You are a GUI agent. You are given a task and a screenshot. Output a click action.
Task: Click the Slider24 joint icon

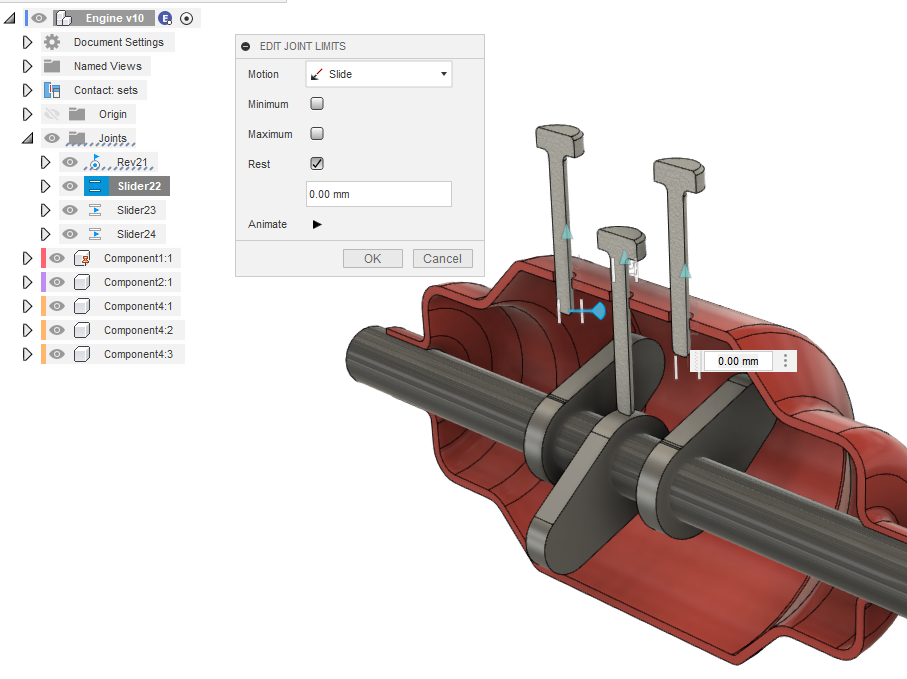95,234
